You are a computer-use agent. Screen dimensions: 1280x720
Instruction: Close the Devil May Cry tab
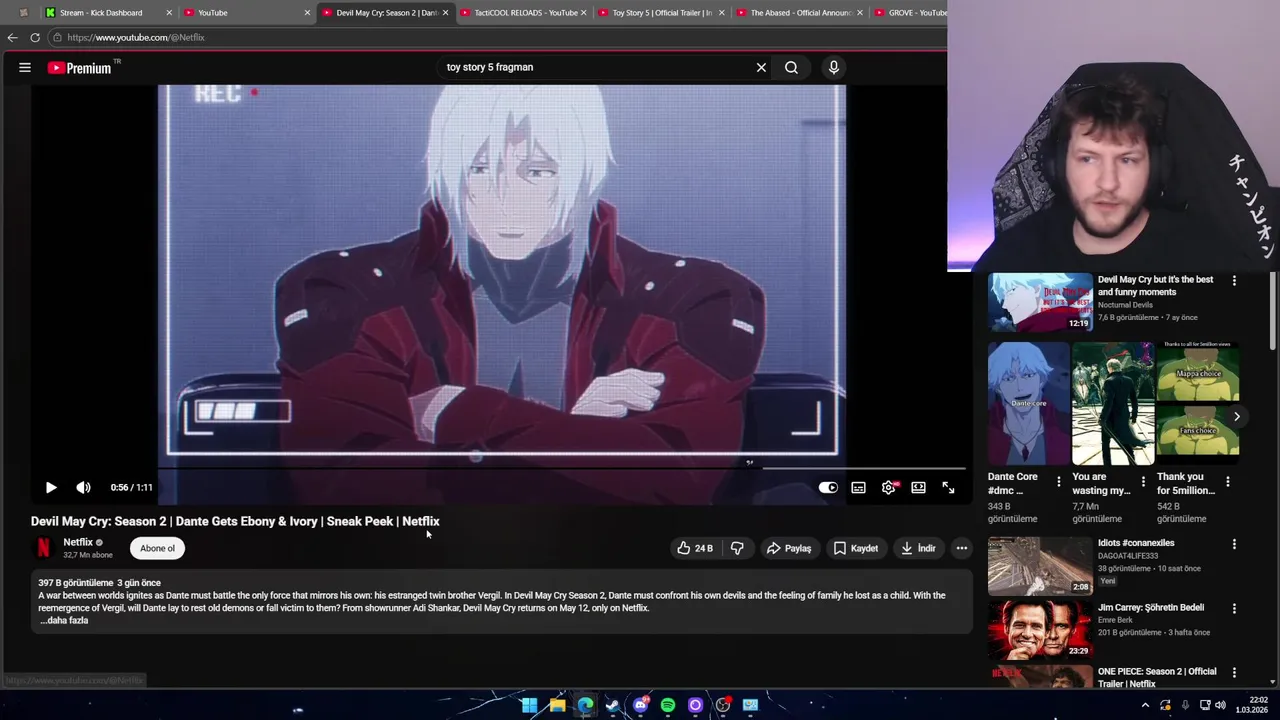445,13
